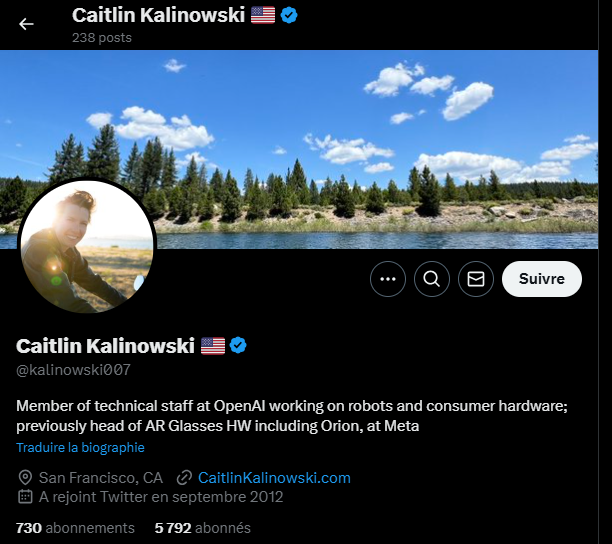
Task: Click Traduire la biographie link
Action: [x=80, y=447]
